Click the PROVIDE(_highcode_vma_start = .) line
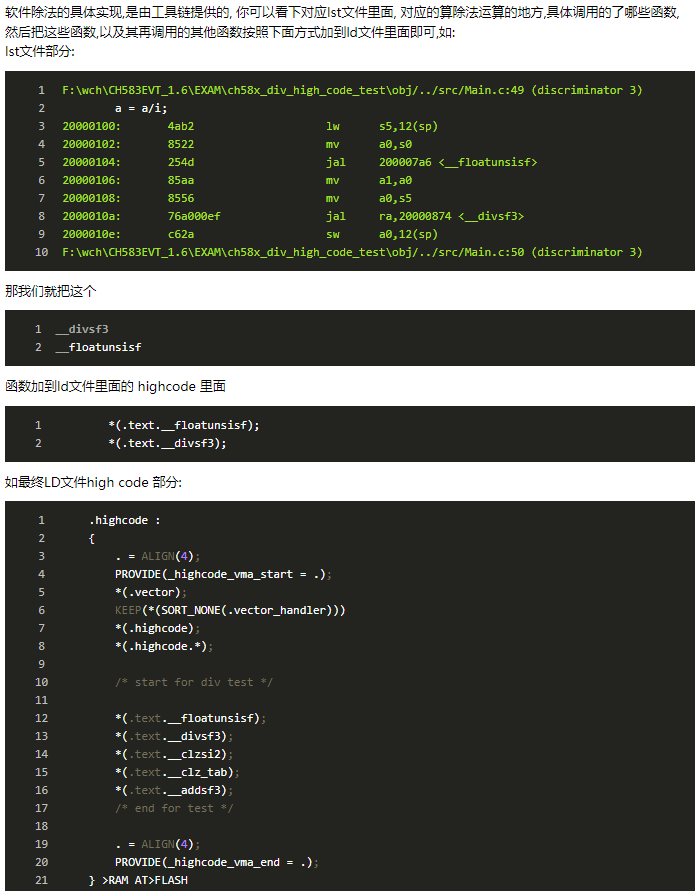This screenshot has height=891, width=695. coord(223,574)
